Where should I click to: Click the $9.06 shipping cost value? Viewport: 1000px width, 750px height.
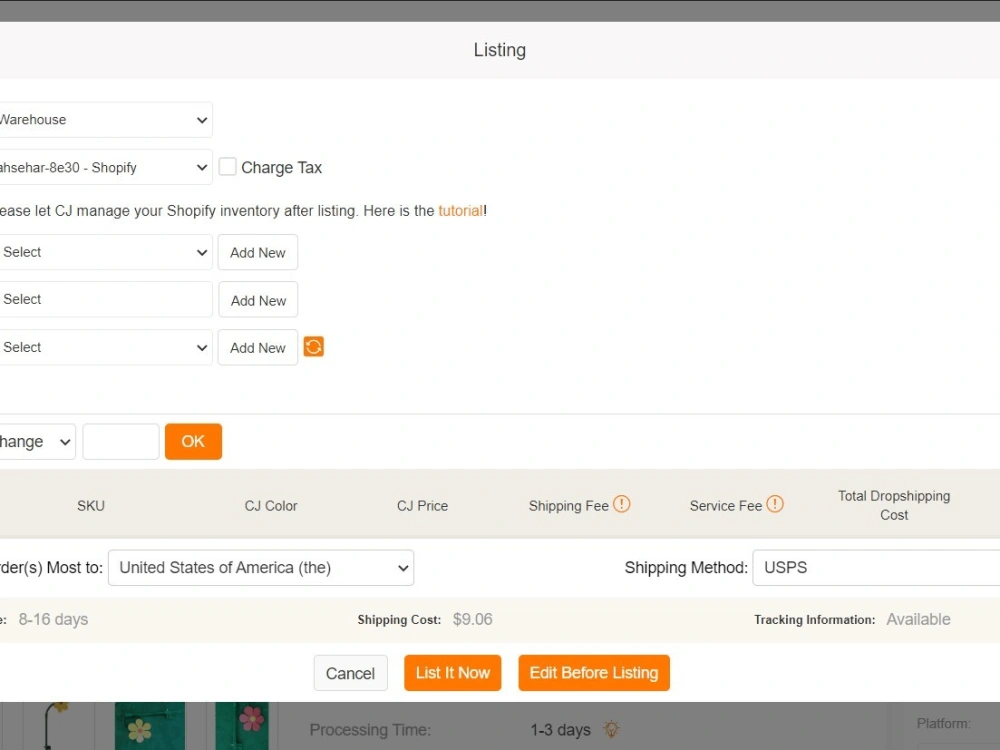click(x=473, y=619)
